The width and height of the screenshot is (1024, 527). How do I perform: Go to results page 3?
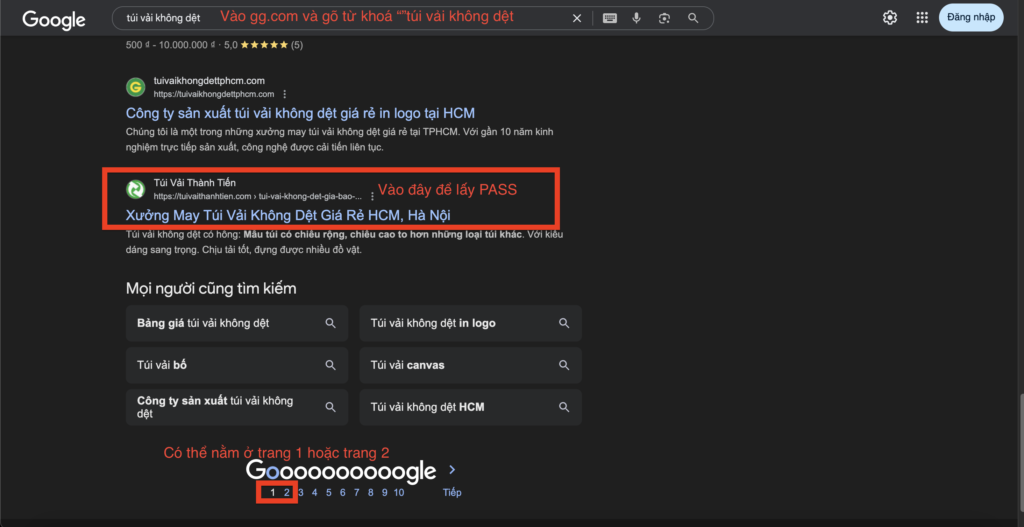pos(300,492)
